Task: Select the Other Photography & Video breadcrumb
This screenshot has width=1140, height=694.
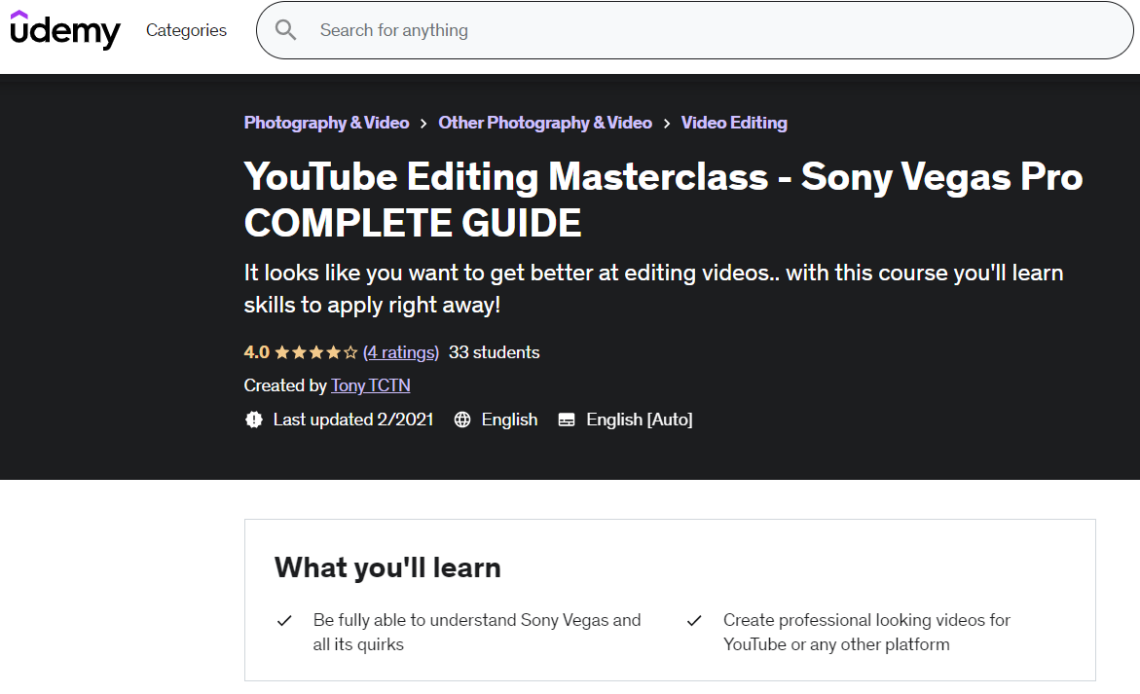Action: tap(545, 122)
